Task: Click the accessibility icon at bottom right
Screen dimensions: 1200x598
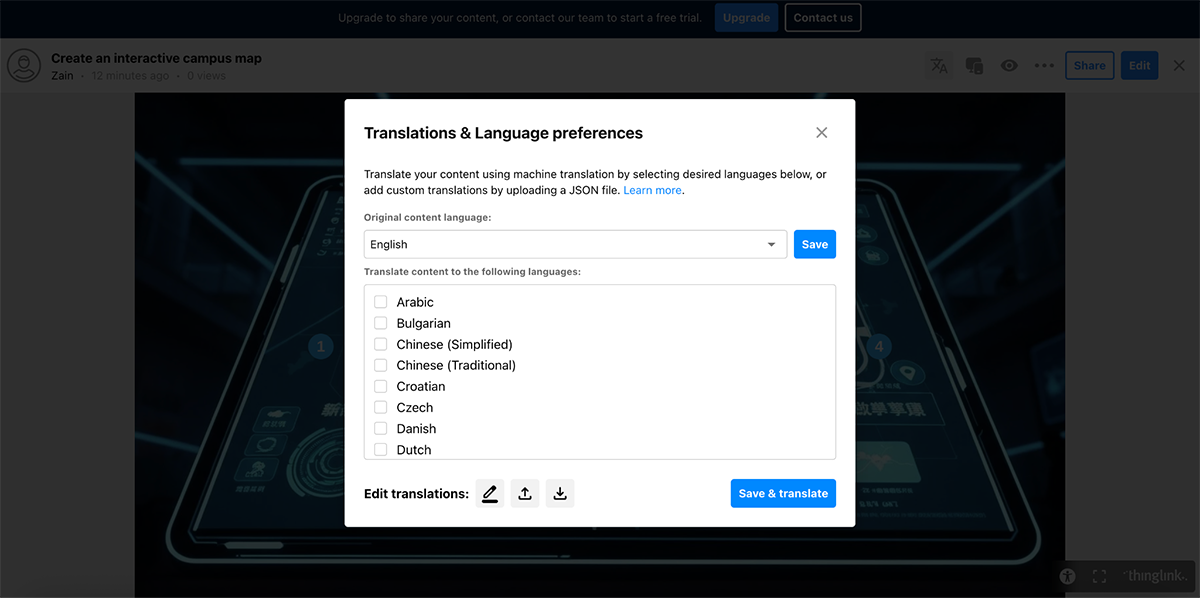Action: [x=1067, y=576]
